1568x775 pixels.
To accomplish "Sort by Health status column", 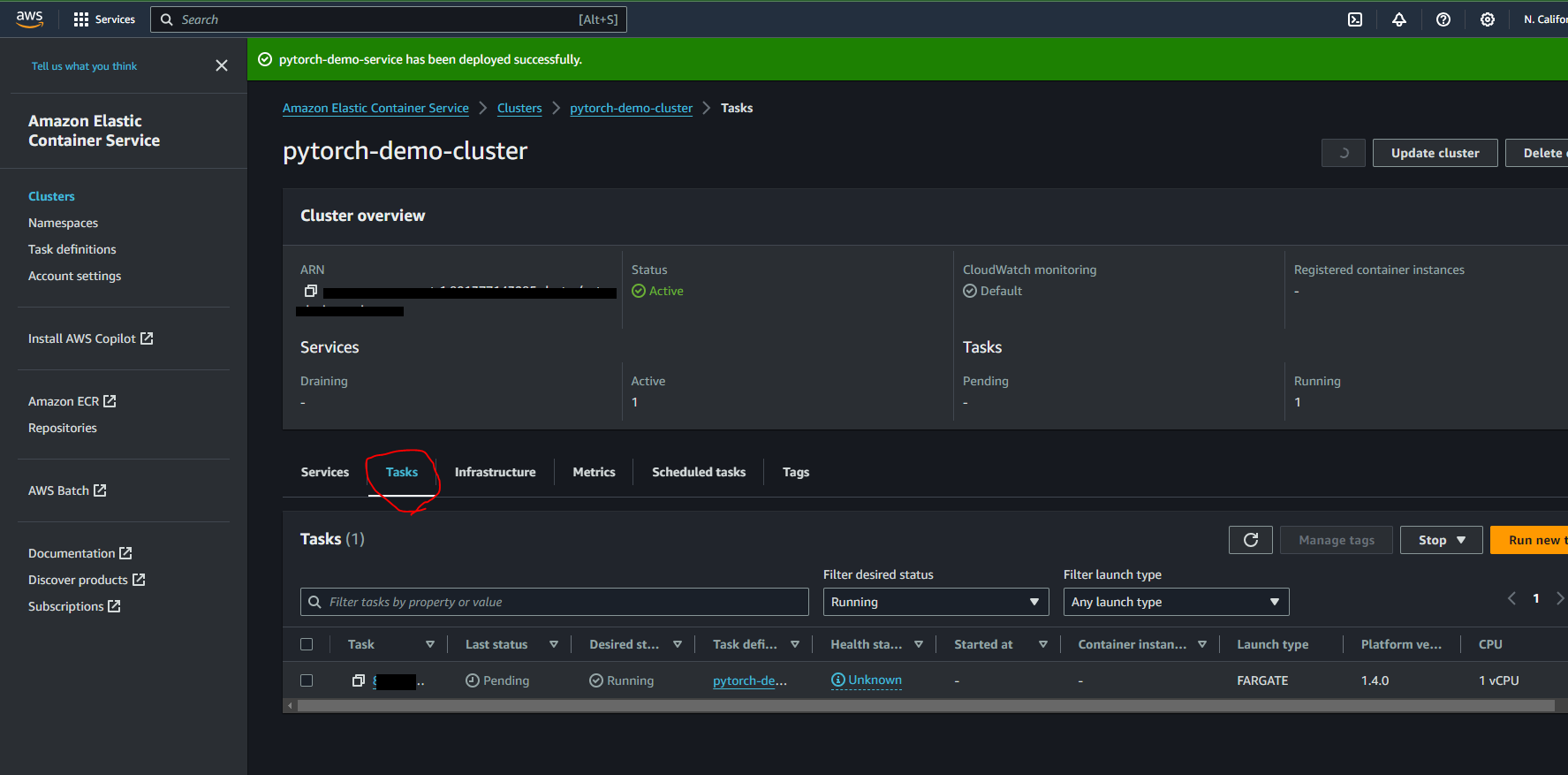I will coord(919,644).
